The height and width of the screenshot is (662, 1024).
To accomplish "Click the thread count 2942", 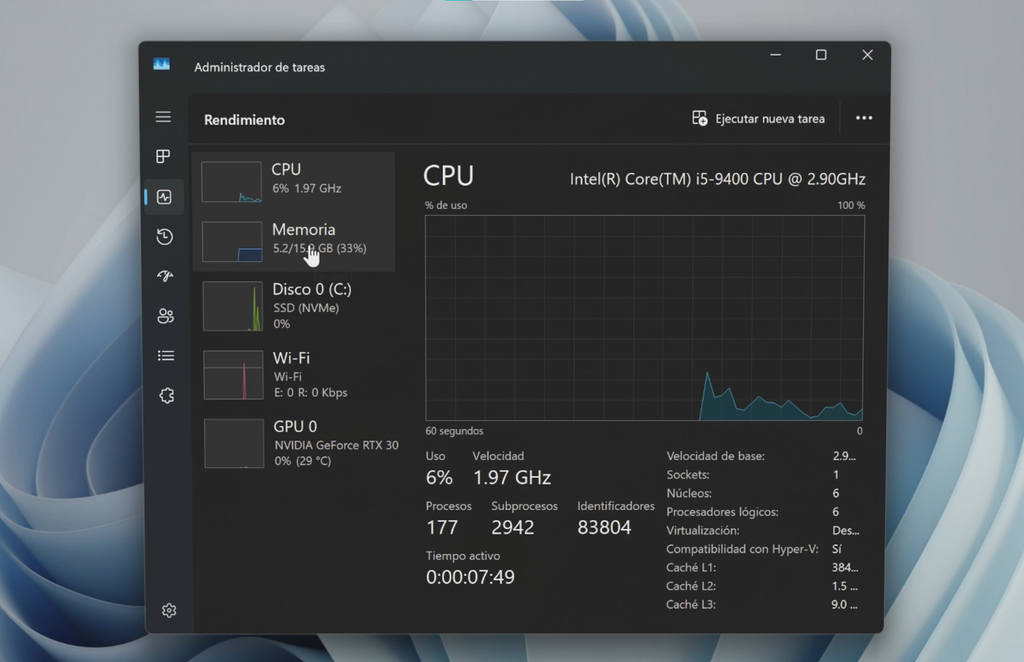I will (513, 528).
